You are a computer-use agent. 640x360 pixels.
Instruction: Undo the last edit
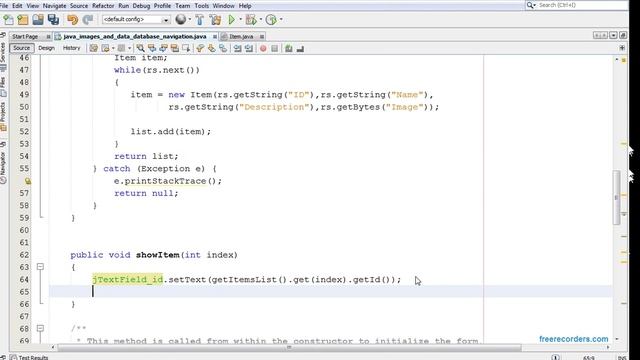tap(72, 20)
